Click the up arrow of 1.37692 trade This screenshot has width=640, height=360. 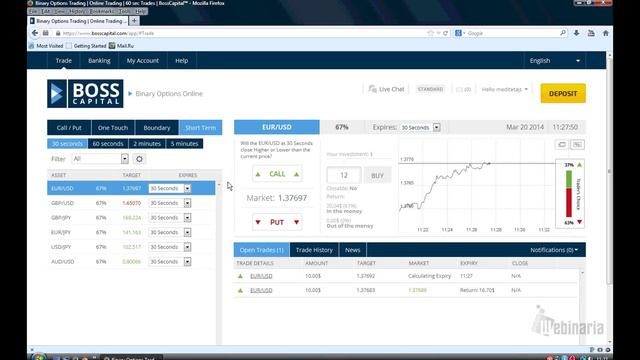(240, 276)
